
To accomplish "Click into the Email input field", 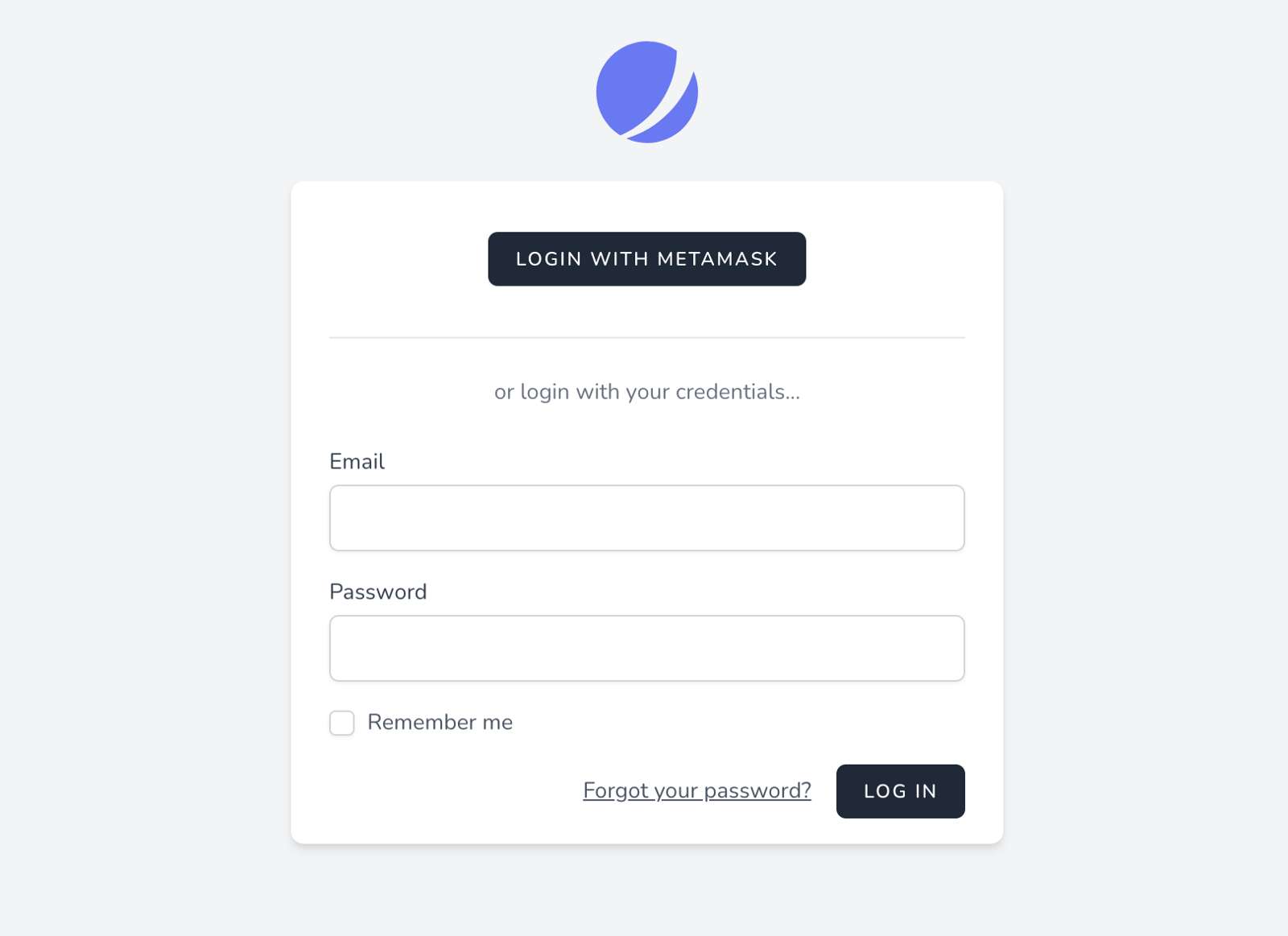I will point(646,517).
